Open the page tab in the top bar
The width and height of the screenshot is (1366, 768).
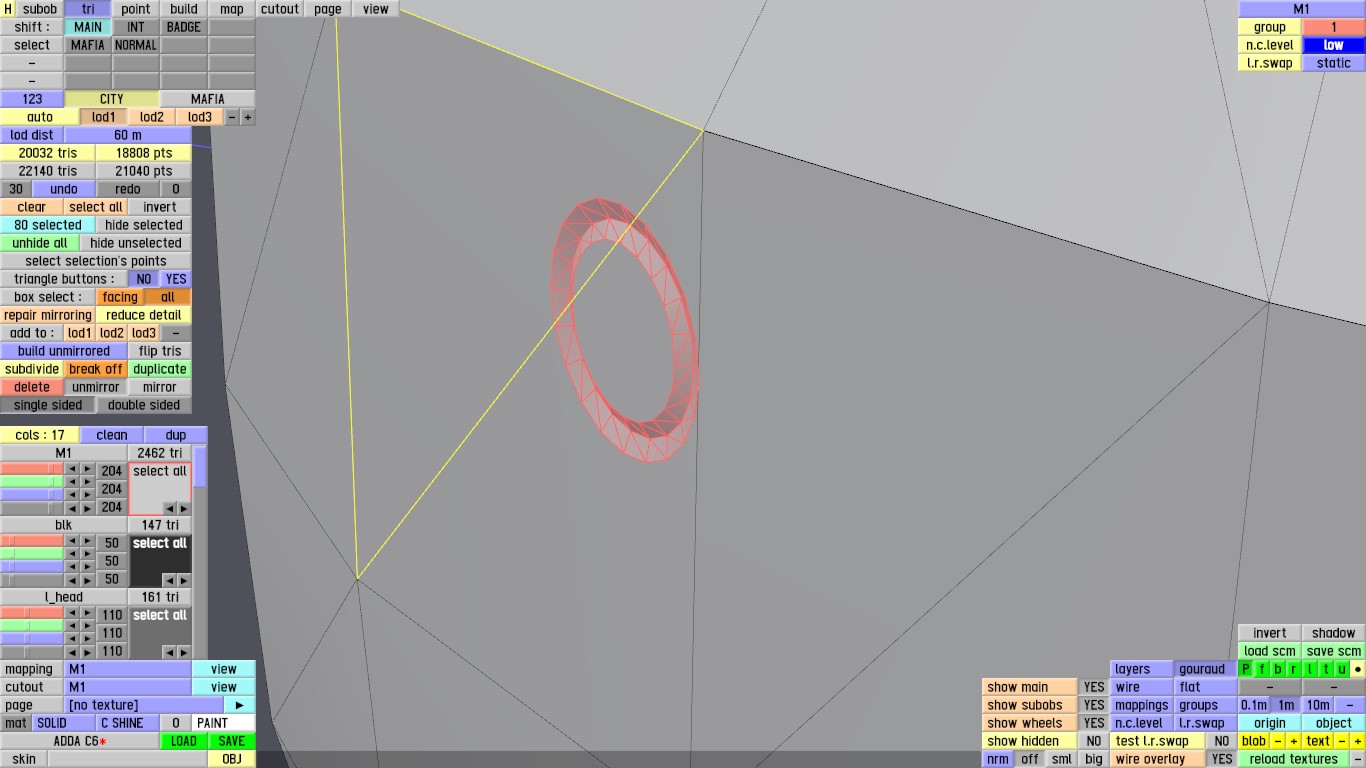pos(328,9)
